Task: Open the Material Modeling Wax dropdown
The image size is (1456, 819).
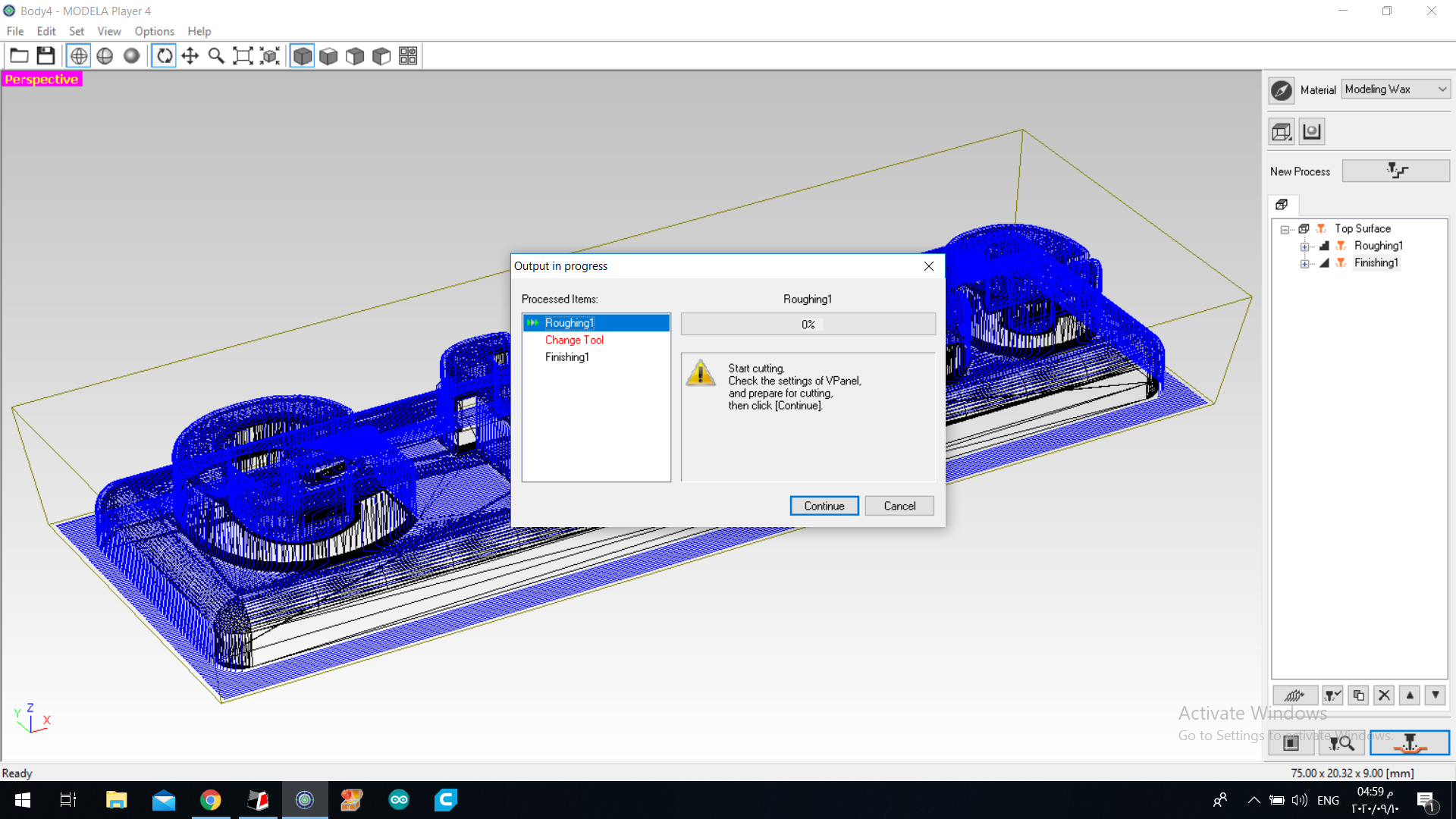Action: [1395, 89]
